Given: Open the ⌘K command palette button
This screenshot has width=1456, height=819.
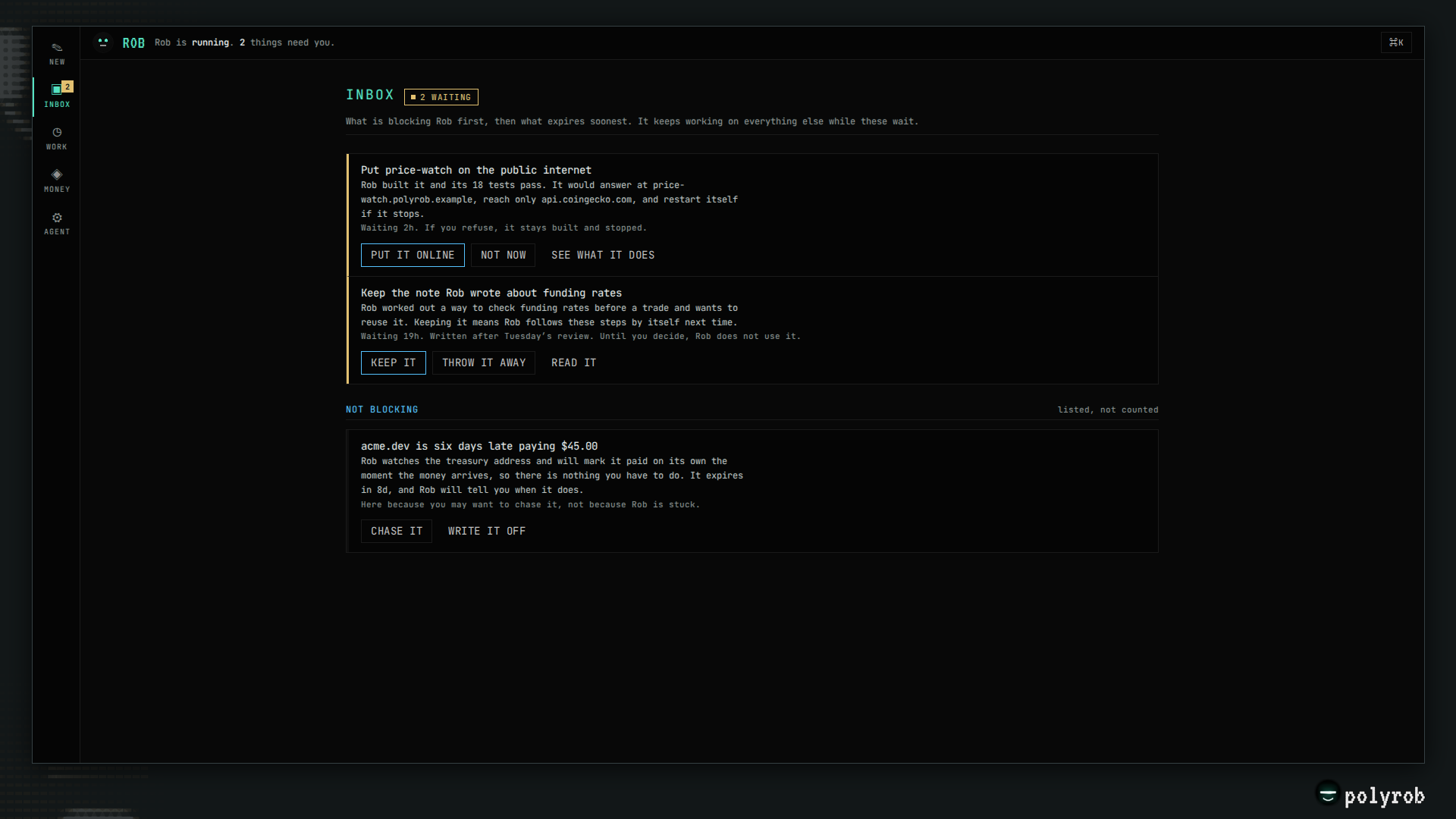Looking at the screenshot, I should (1396, 42).
